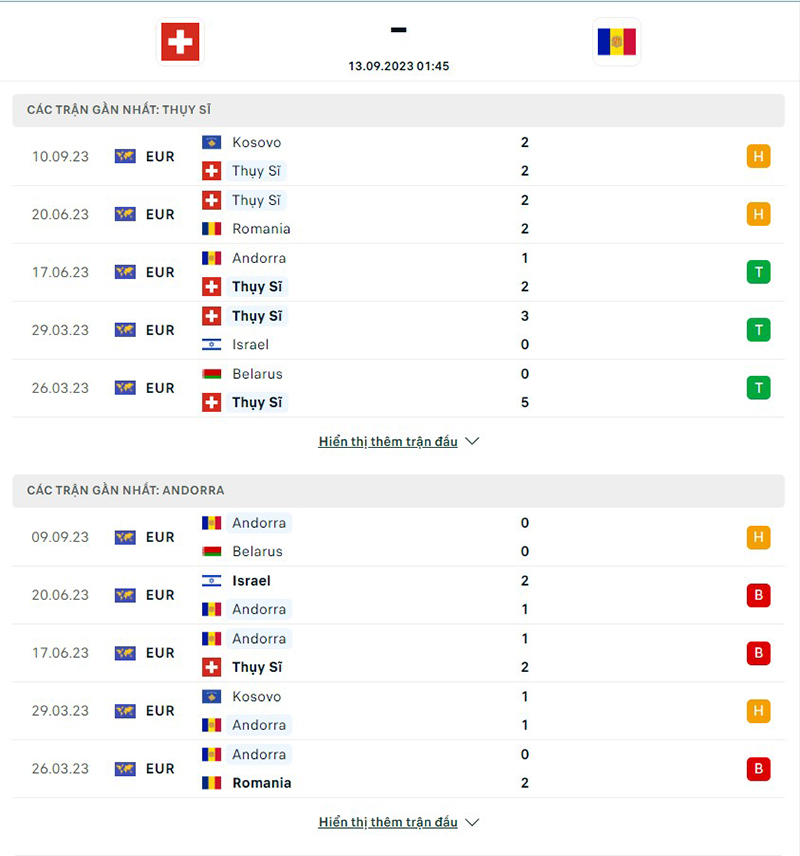Toggle the yellow H draw badge for Kosovo match
The width and height of the screenshot is (800, 856).
[758, 156]
